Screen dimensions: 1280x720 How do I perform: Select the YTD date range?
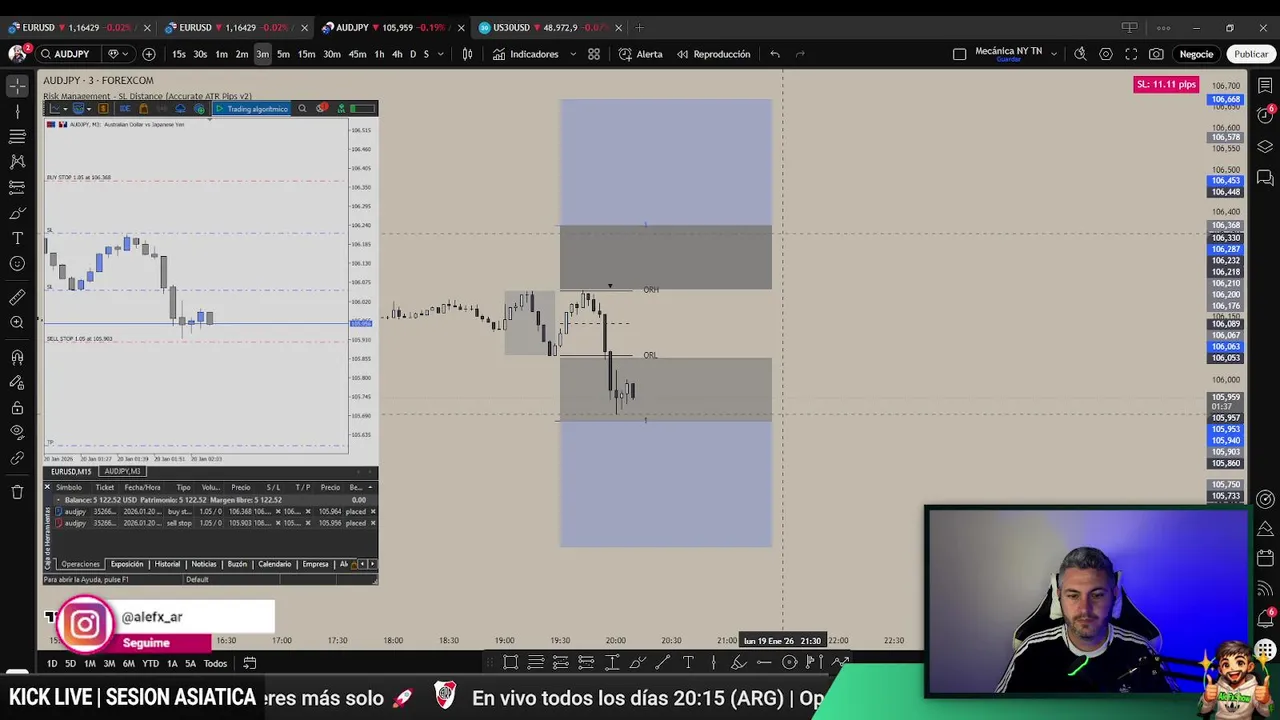coord(150,663)
